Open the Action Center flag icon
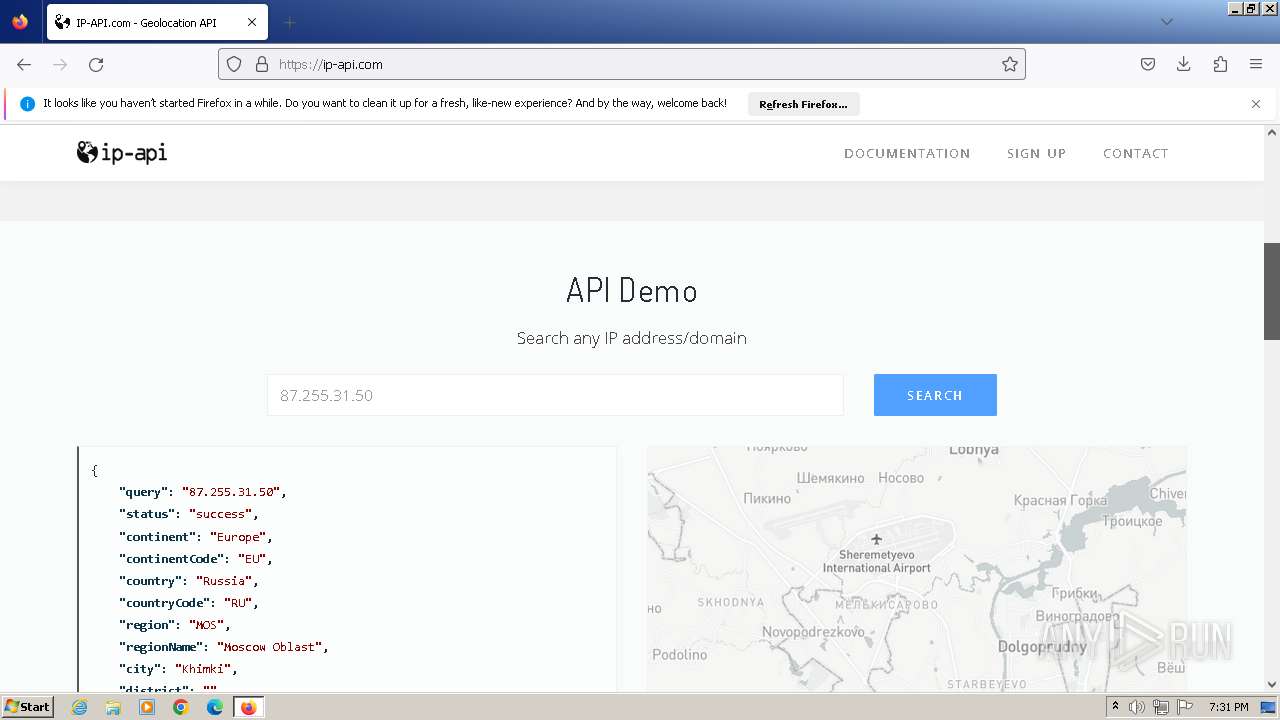Viewport: 1280px width, 720px height. (x=1183, y=707)
